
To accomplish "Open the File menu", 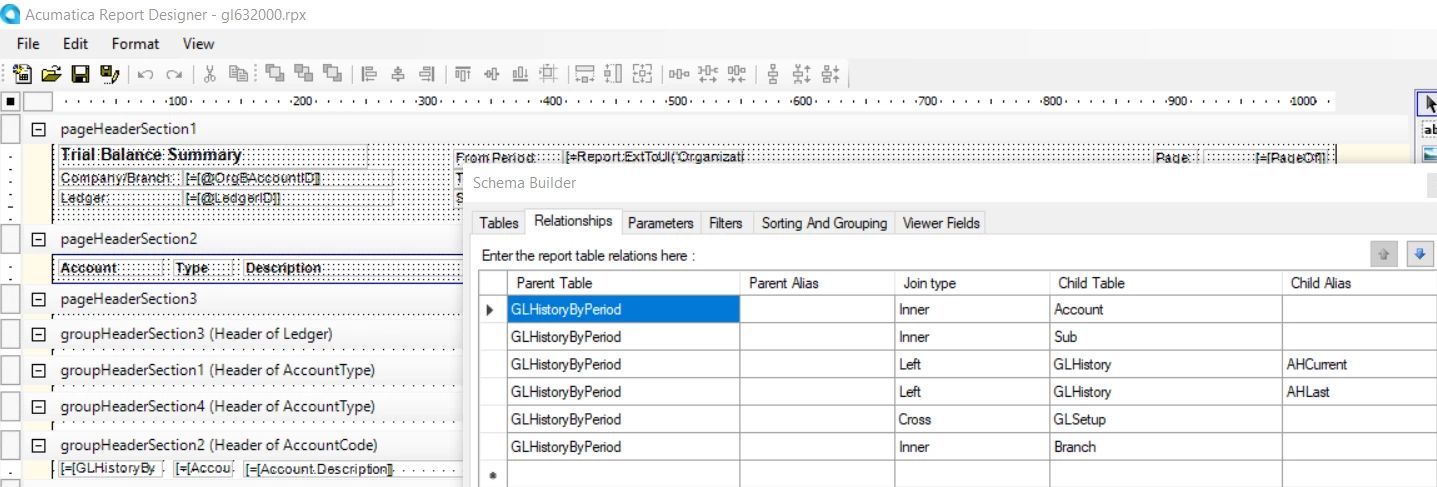I will point(28,44).
